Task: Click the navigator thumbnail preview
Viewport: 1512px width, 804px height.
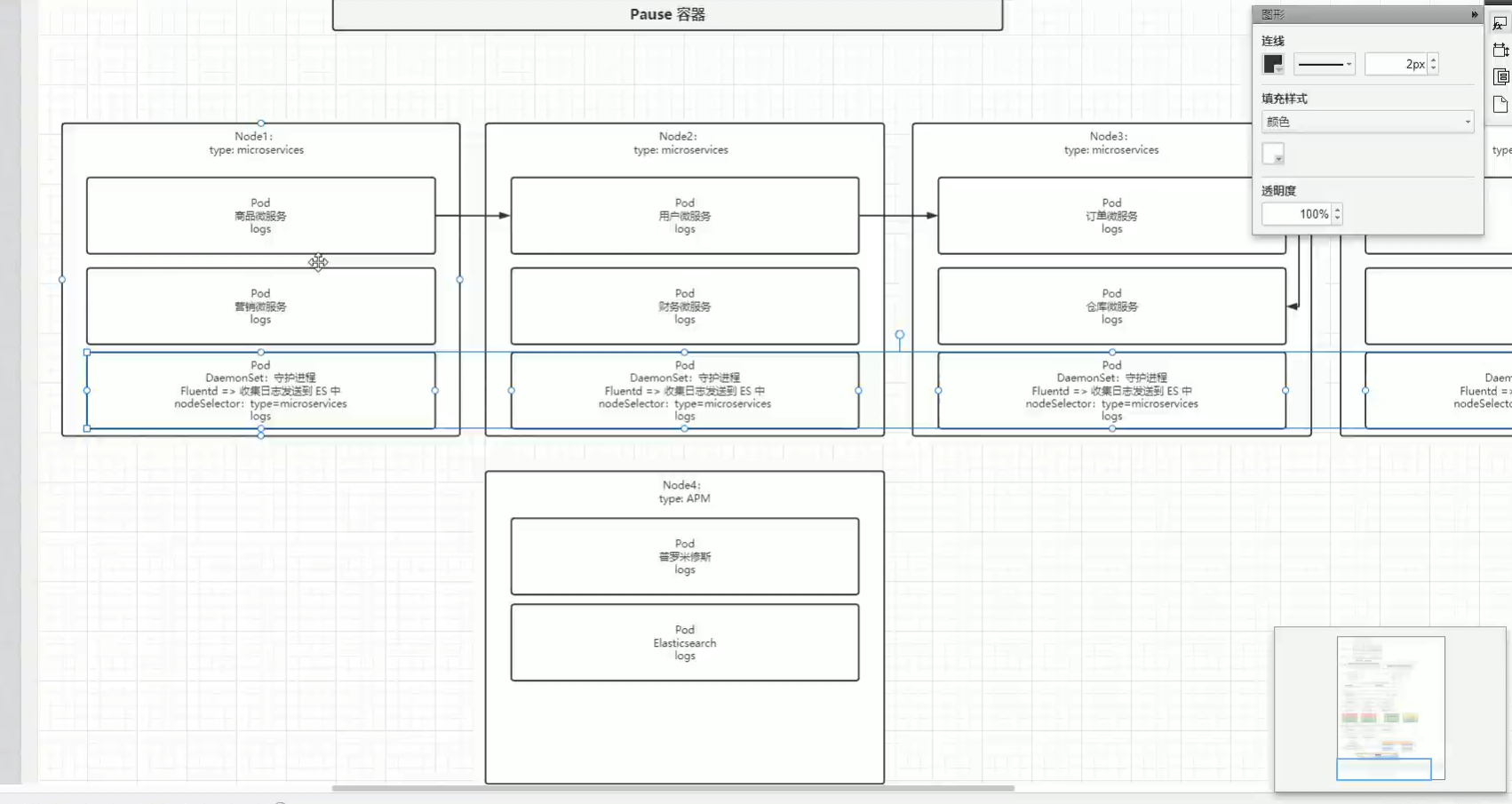Action: (x=1390, y=708)
